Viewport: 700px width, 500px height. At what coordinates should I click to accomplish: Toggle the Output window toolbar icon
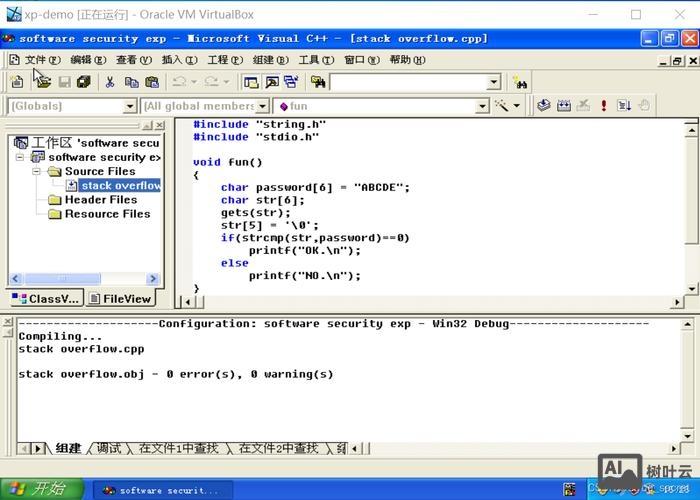click(271, 82)
